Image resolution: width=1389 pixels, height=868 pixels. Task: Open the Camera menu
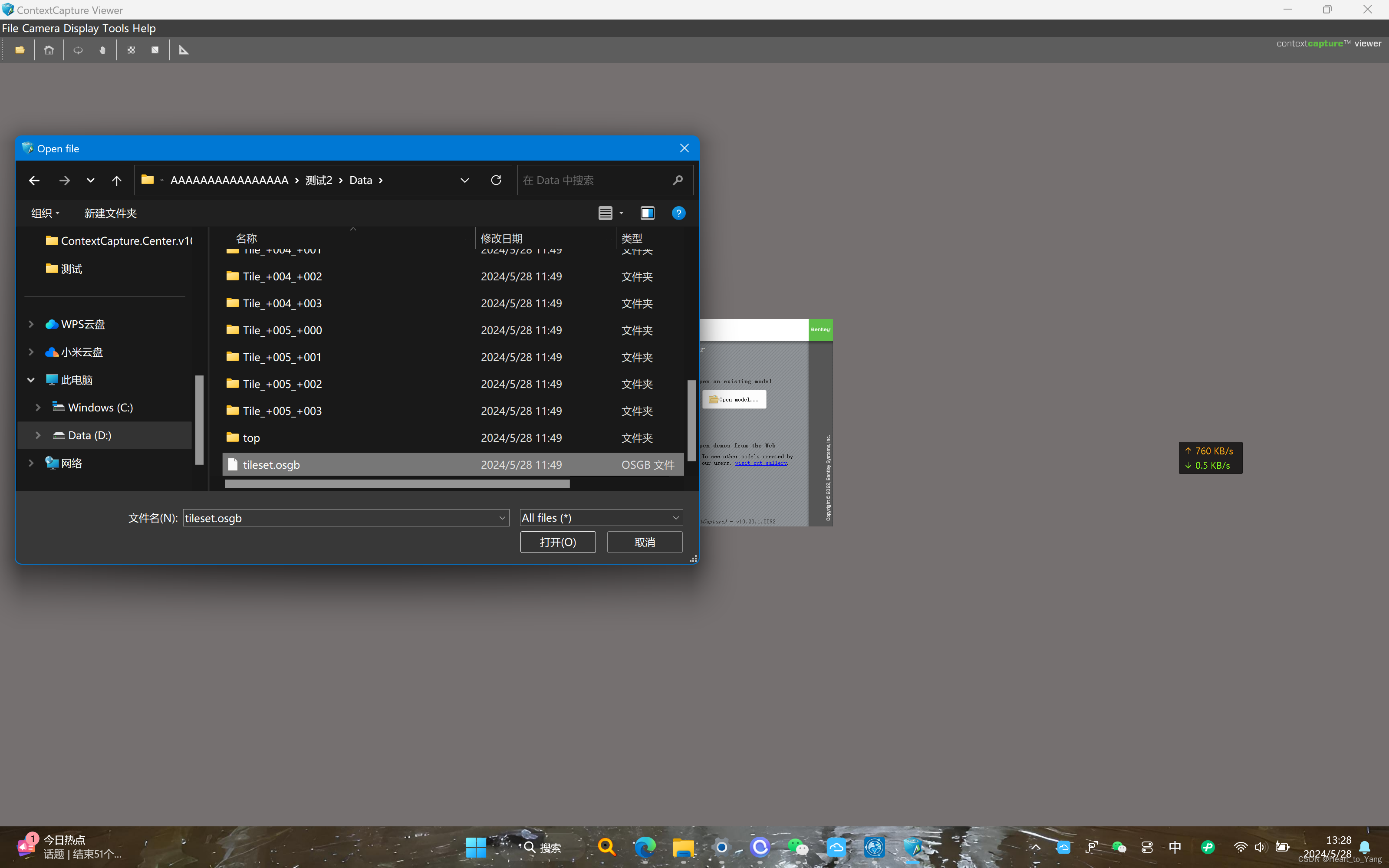tap(41, 28)
